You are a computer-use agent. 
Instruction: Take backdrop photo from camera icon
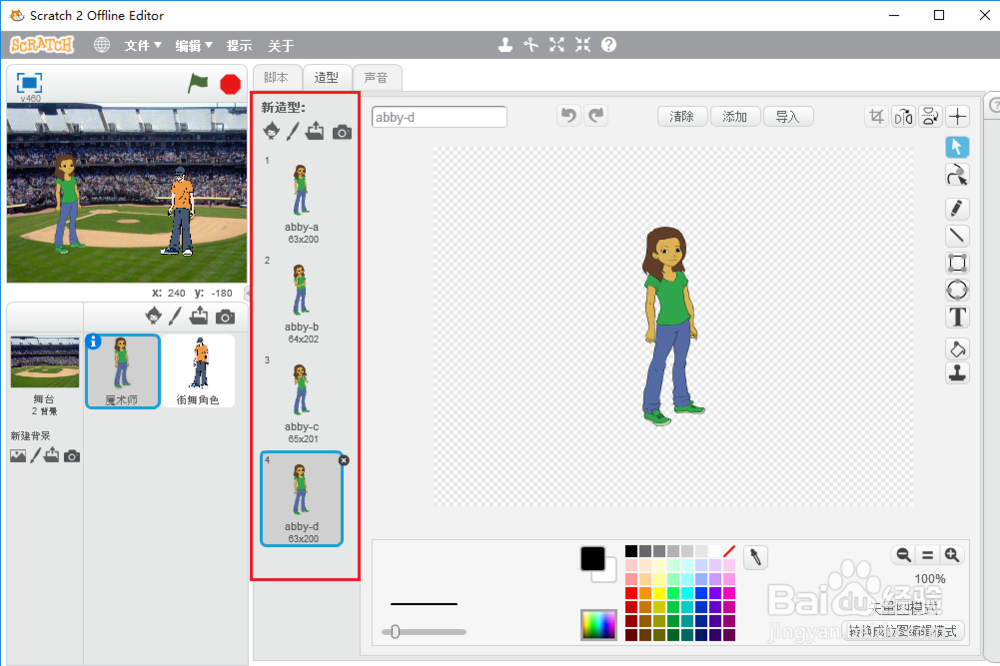pyautogui.click(x=72, y=456)
